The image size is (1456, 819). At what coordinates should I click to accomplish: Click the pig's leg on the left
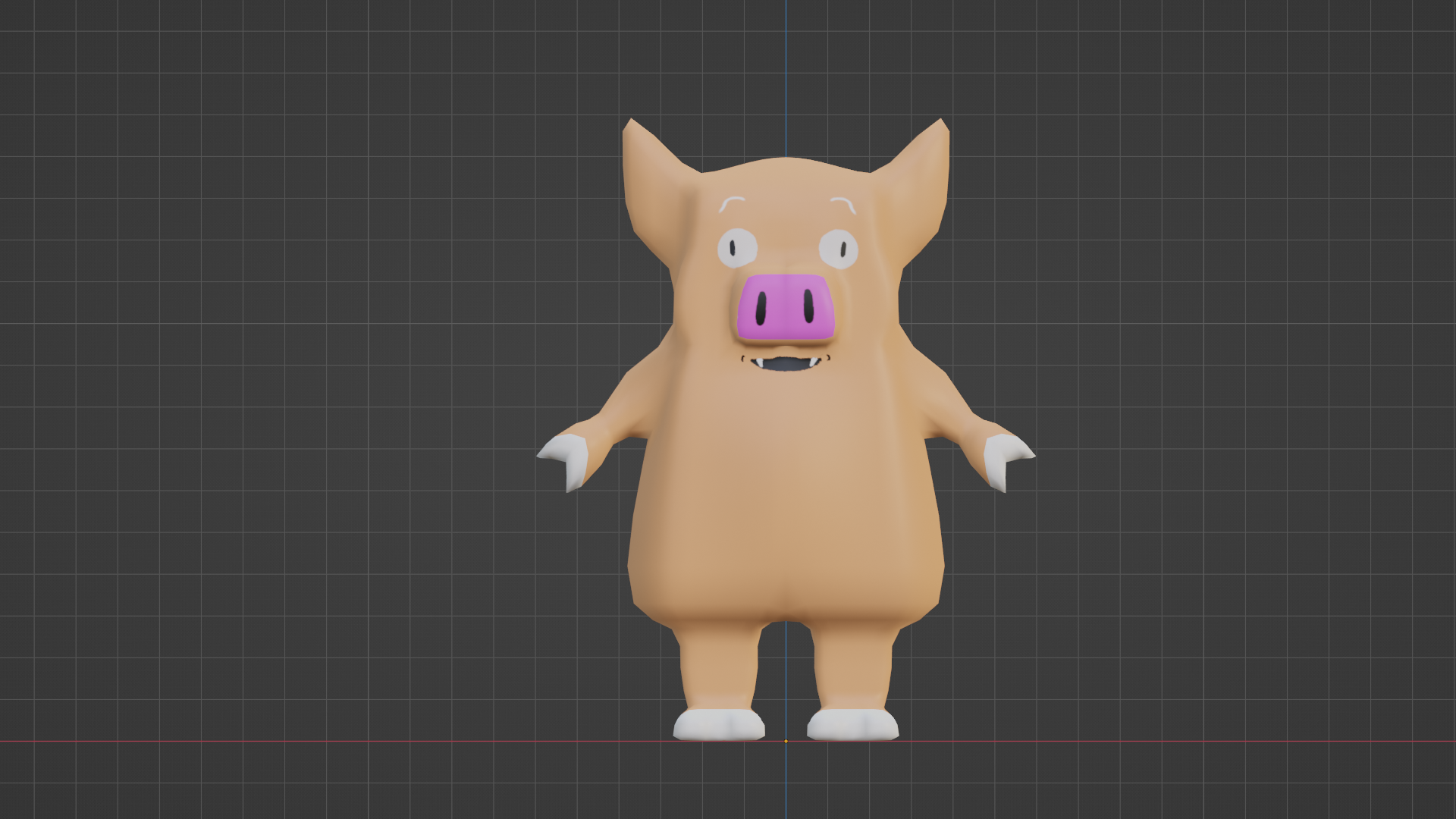(x=718, y=667)
